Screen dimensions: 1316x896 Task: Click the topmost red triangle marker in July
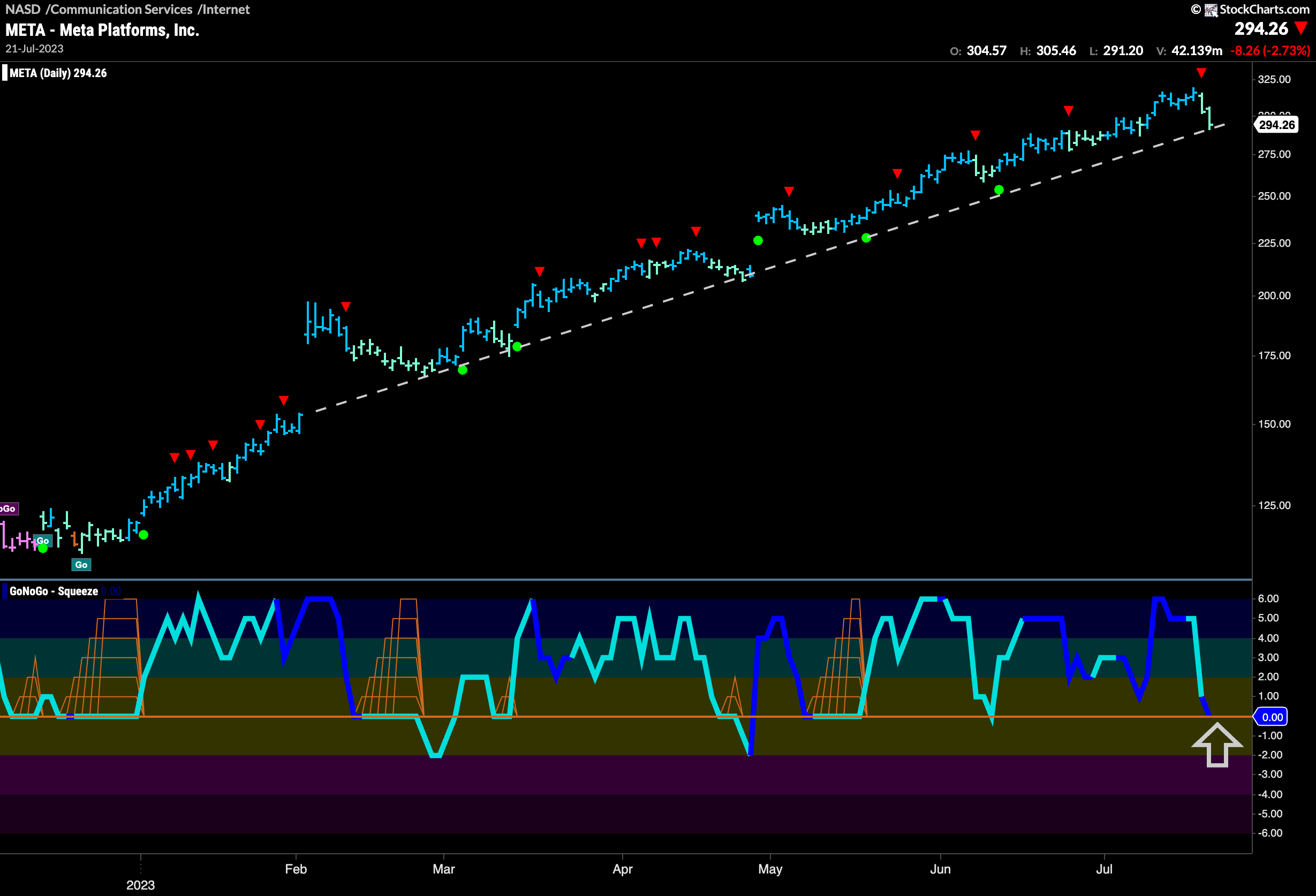pos(1201,72)
